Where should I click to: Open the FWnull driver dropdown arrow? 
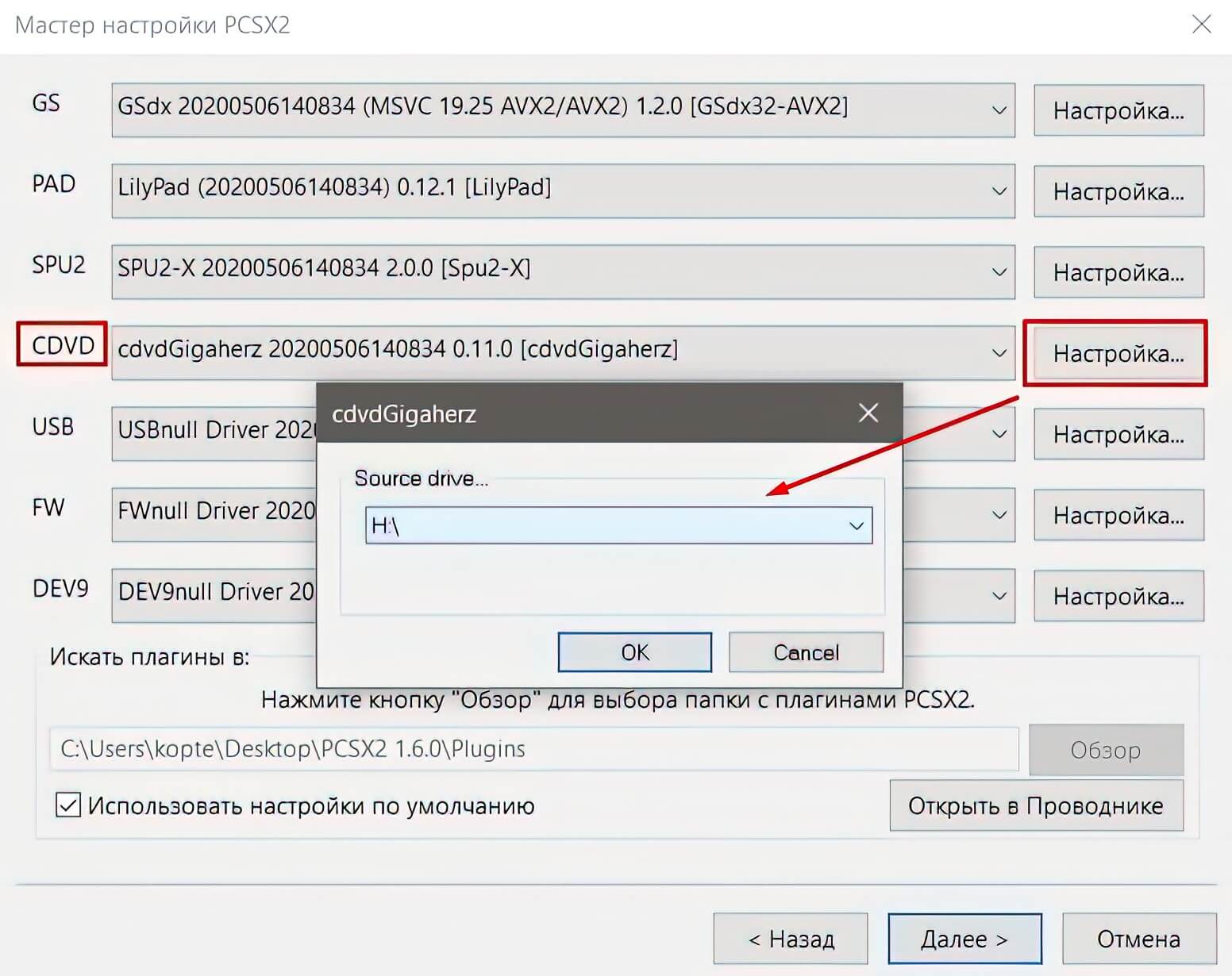[999, 515]
